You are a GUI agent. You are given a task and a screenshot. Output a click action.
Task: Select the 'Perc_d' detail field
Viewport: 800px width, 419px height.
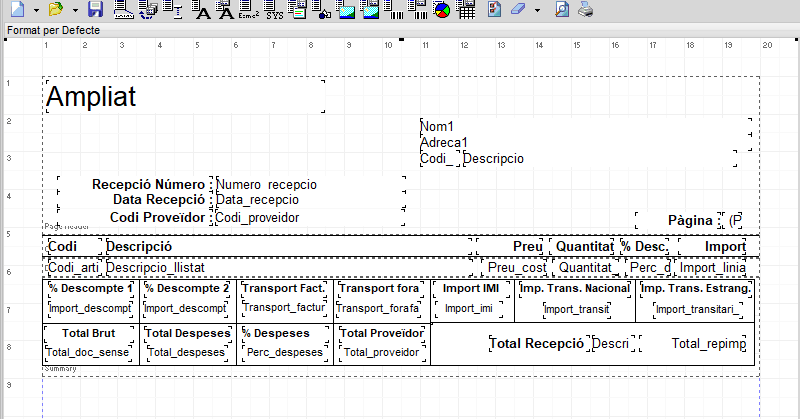tap(648, 267)
